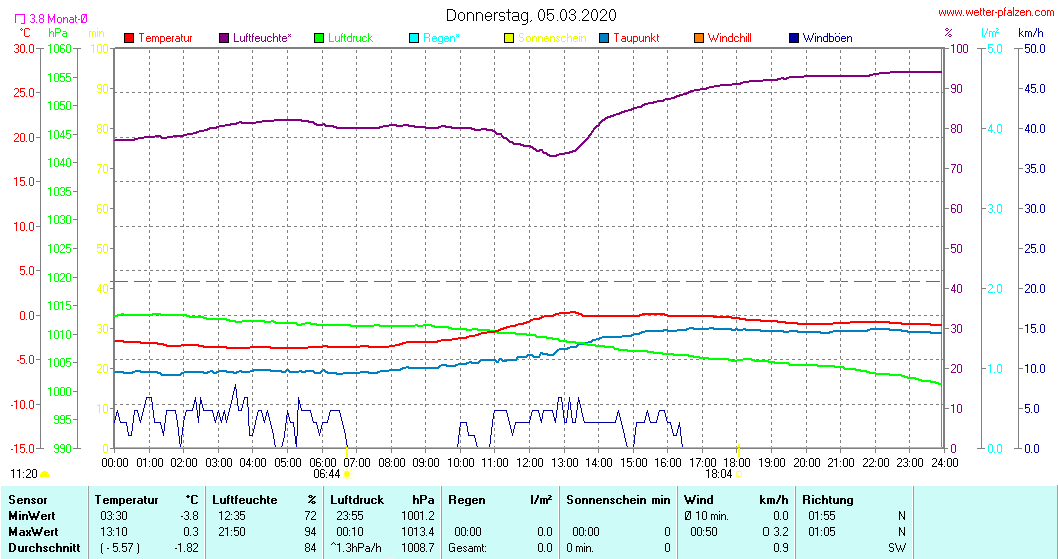Click the maximum pressure value 1013.4

click(x=418, y=532)
